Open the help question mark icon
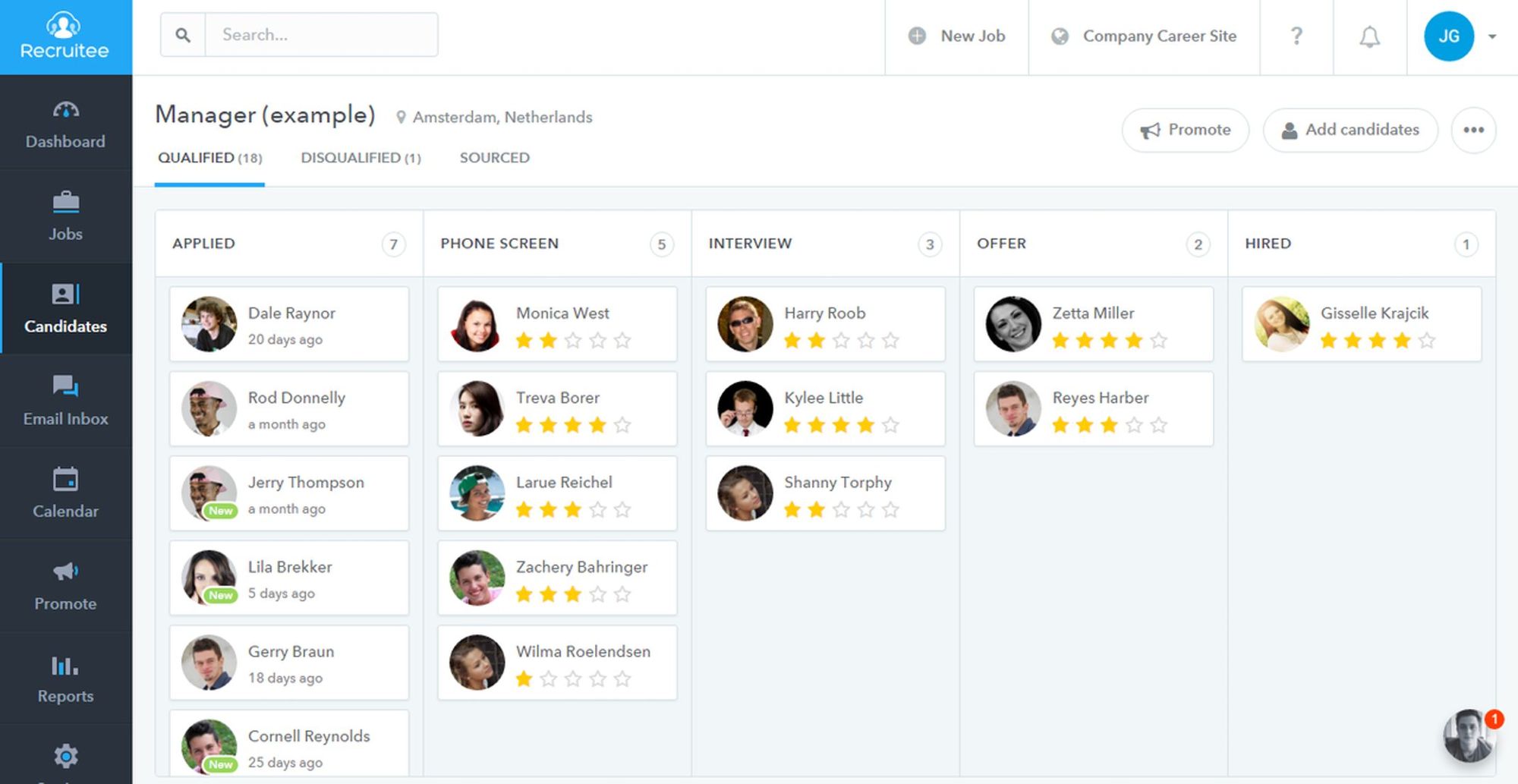 [x=1296, y=36]
